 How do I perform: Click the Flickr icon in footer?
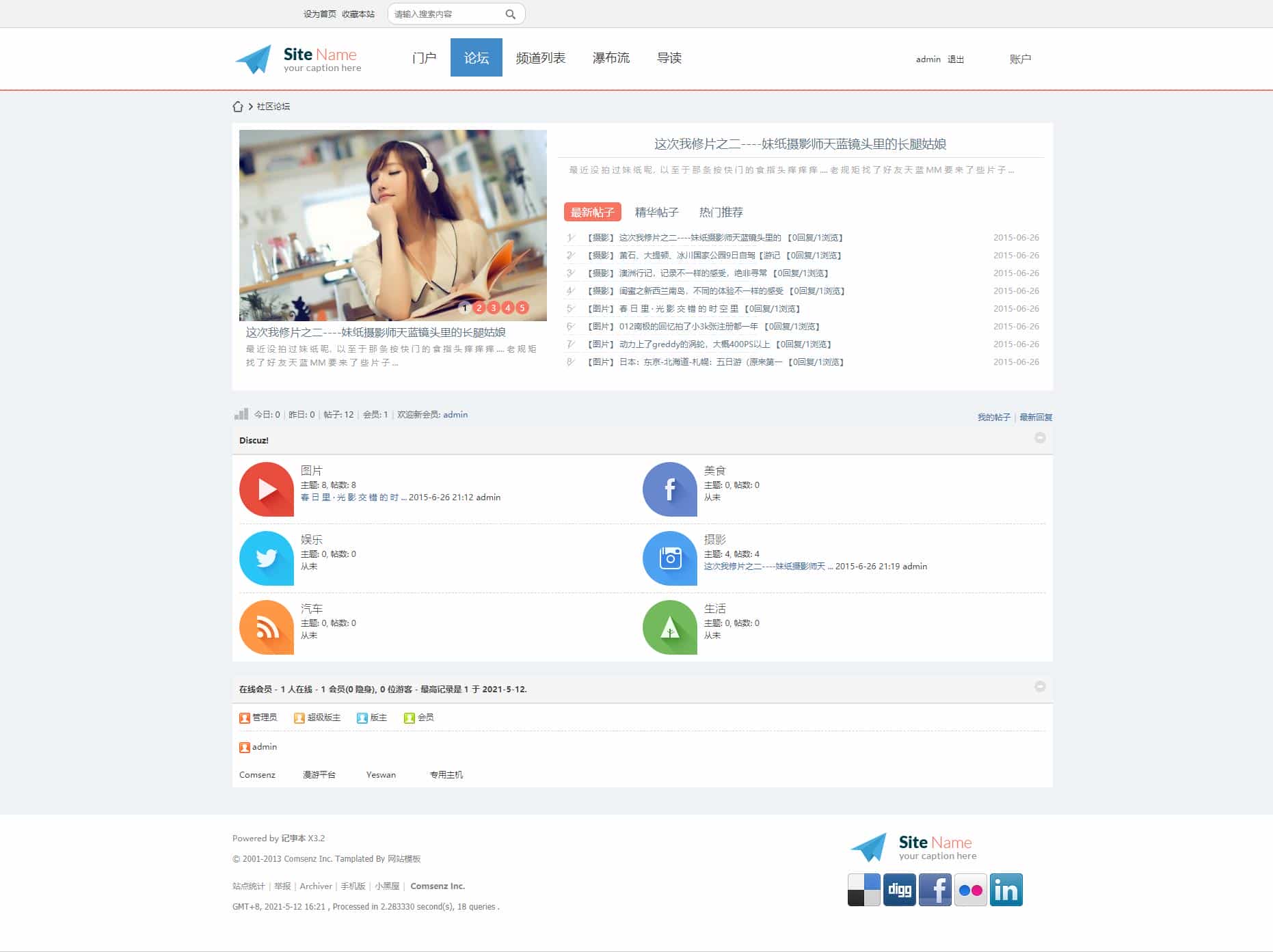(971, 890)
